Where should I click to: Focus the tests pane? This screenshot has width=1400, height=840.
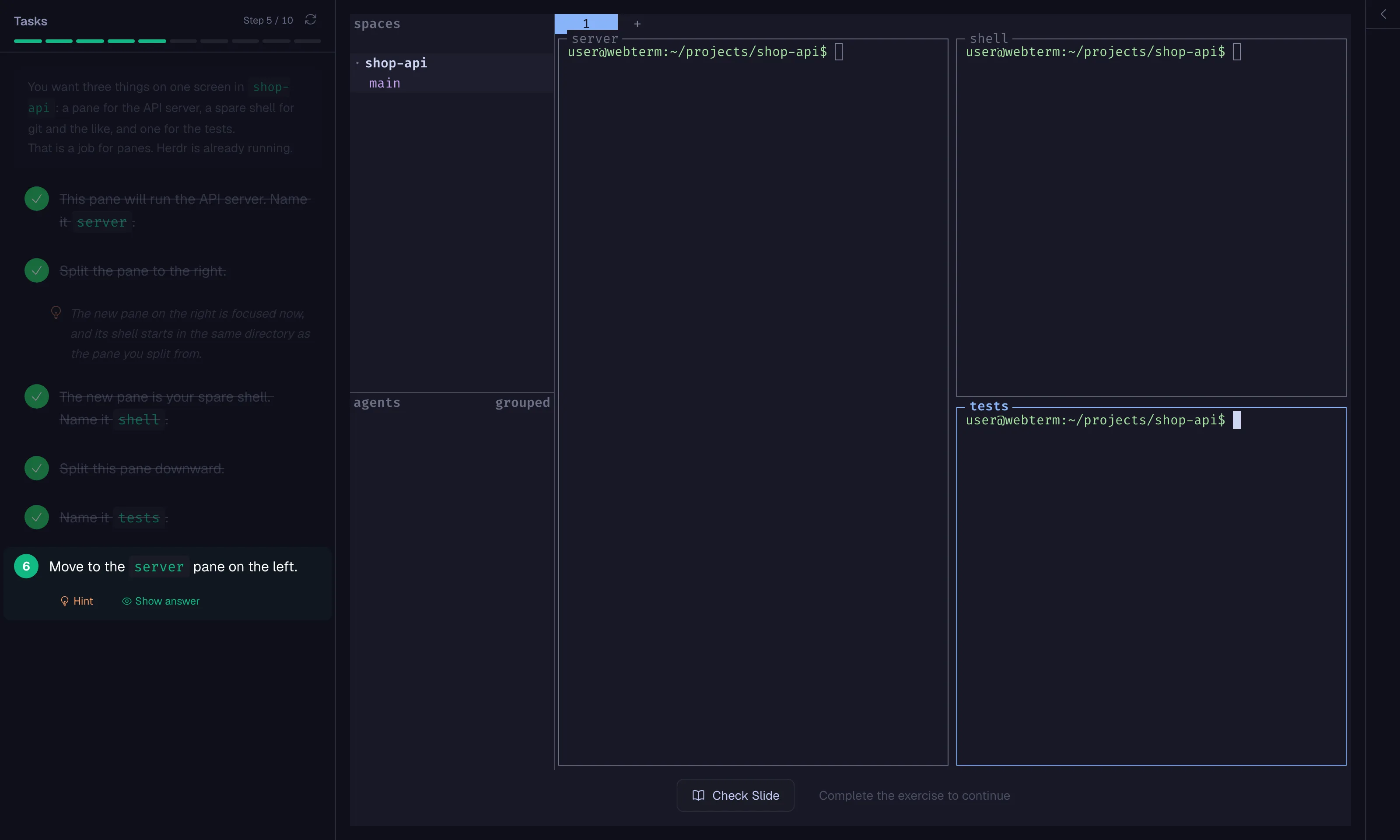[x=1151, y=586]
